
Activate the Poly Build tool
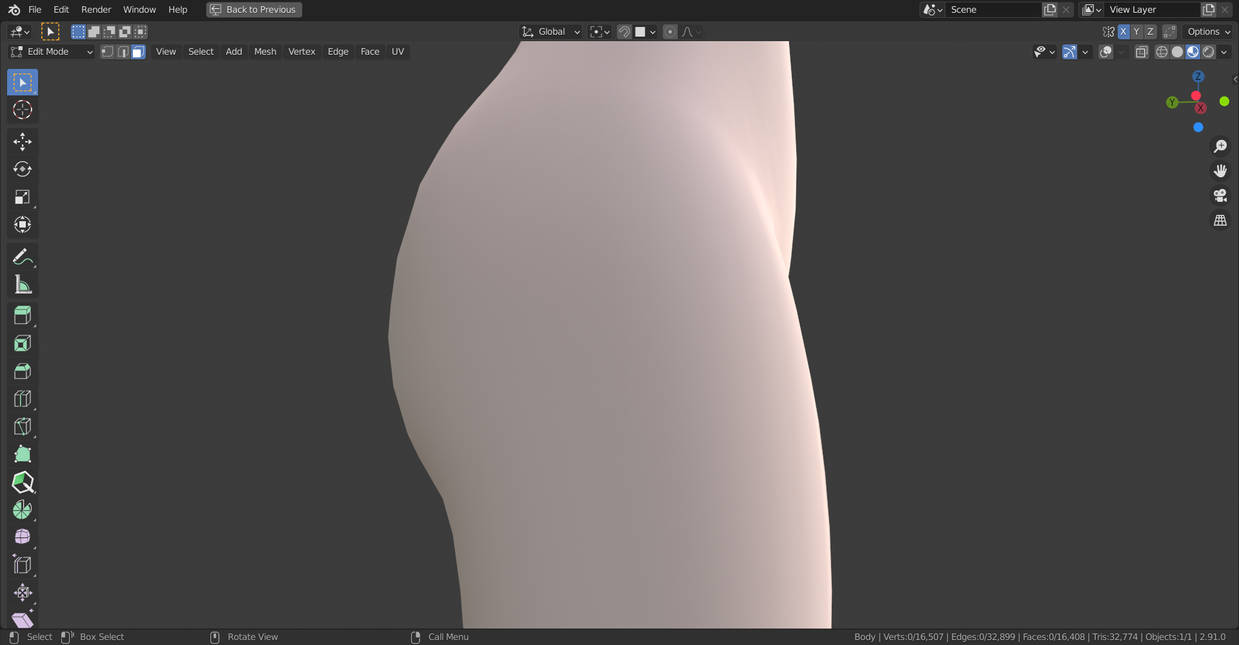tap(22, 454)
